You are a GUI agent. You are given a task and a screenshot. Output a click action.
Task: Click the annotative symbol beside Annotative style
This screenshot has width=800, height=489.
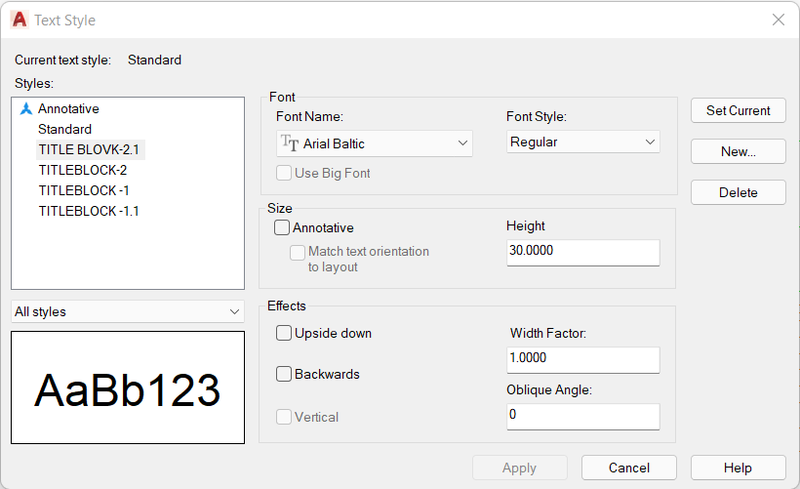26,109
